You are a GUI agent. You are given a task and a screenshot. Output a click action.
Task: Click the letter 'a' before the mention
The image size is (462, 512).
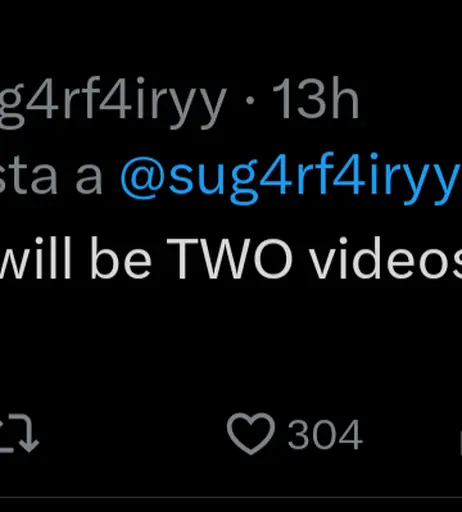tap(89, 181)
